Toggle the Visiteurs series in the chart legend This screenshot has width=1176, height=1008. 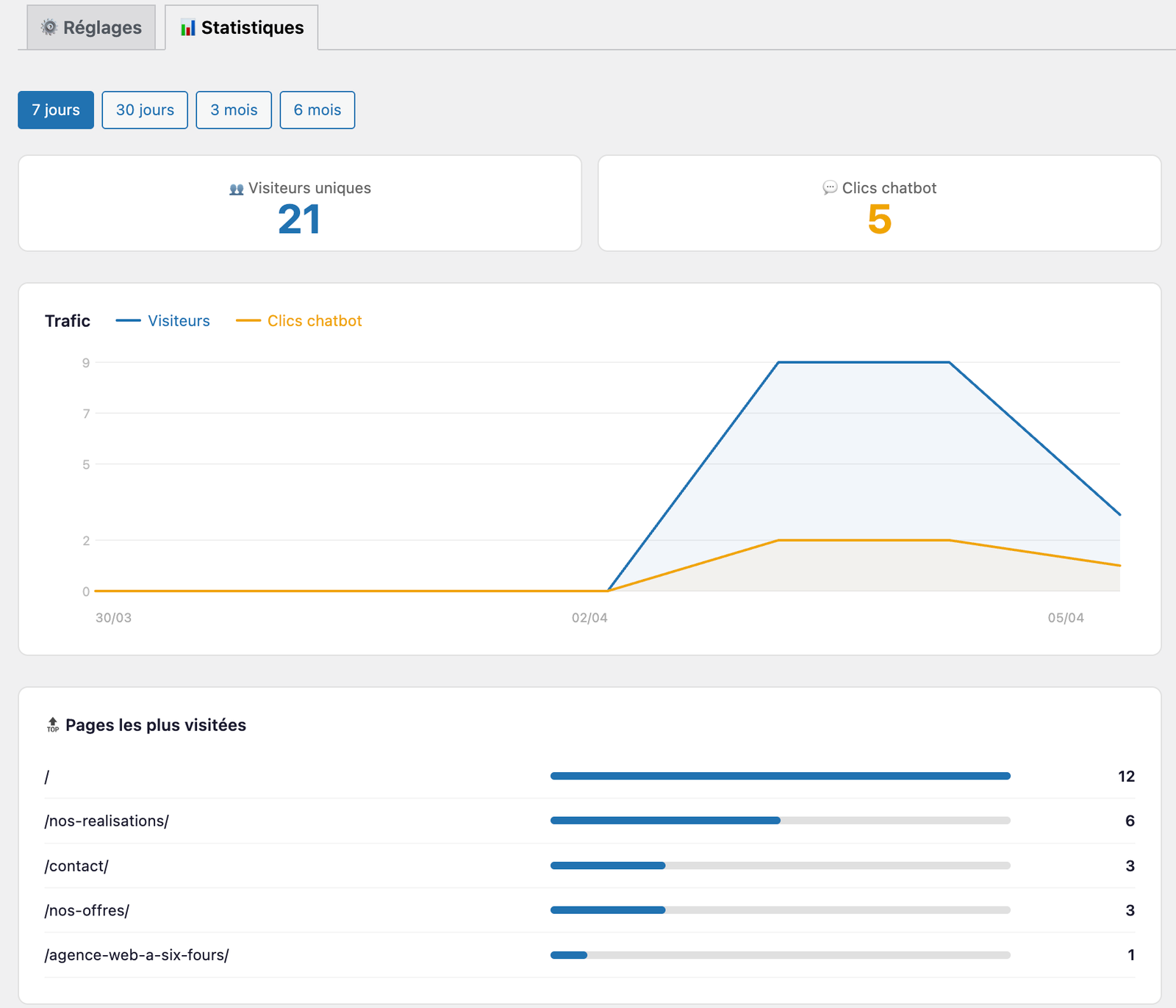pos(178,320)
